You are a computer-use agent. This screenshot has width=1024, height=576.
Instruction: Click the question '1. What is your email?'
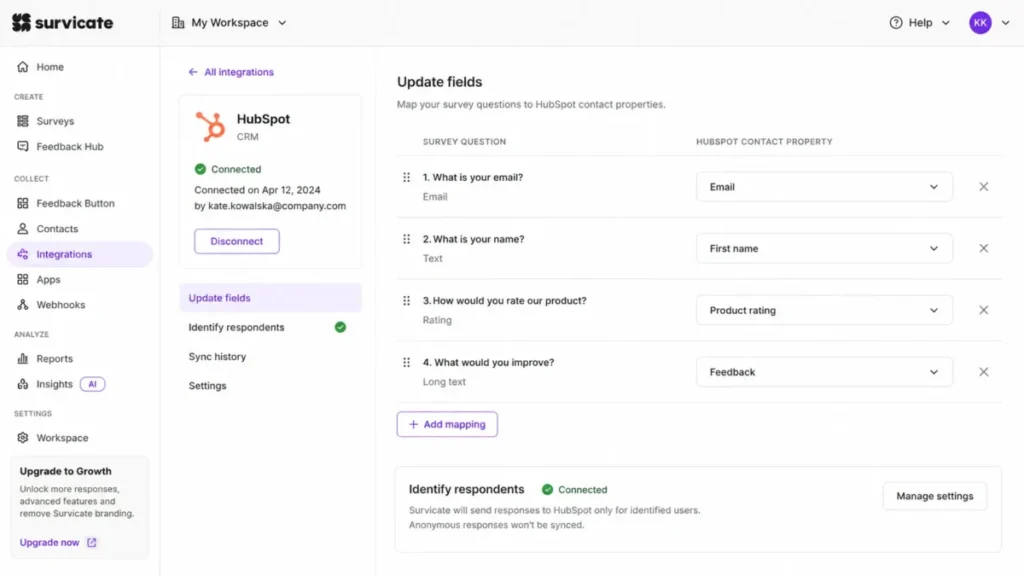[473, 178]
